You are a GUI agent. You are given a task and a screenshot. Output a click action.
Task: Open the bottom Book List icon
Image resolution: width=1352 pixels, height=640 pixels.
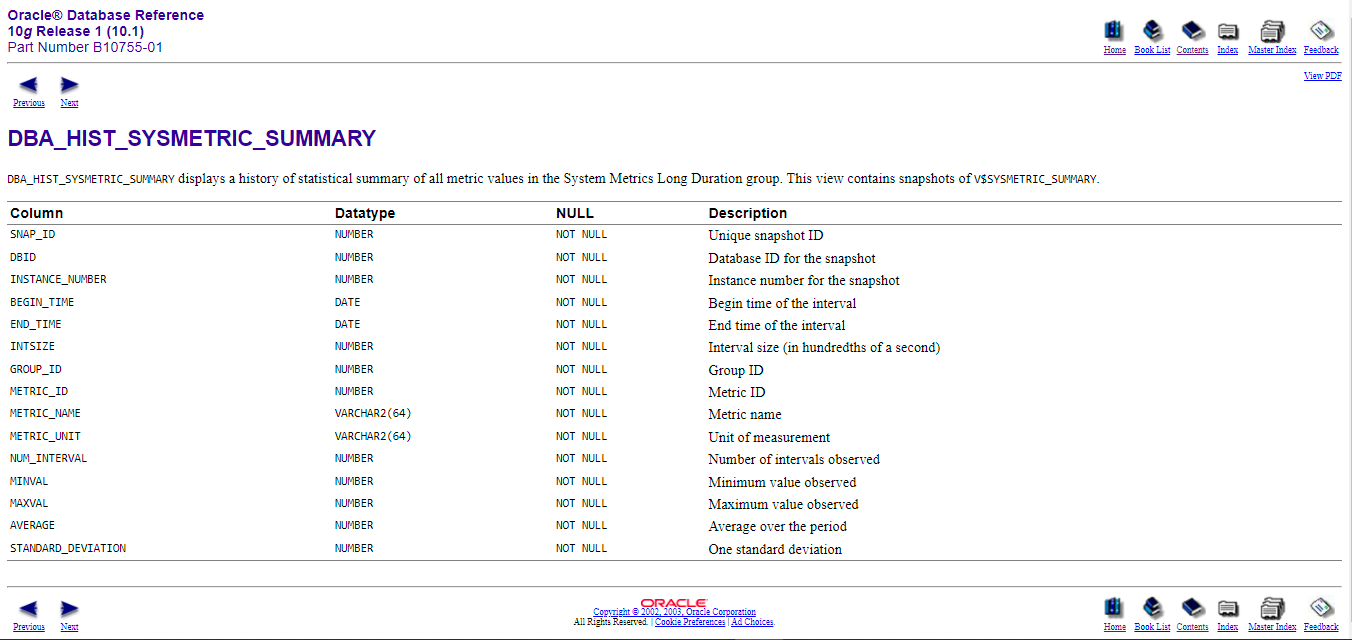(1152, 608)
